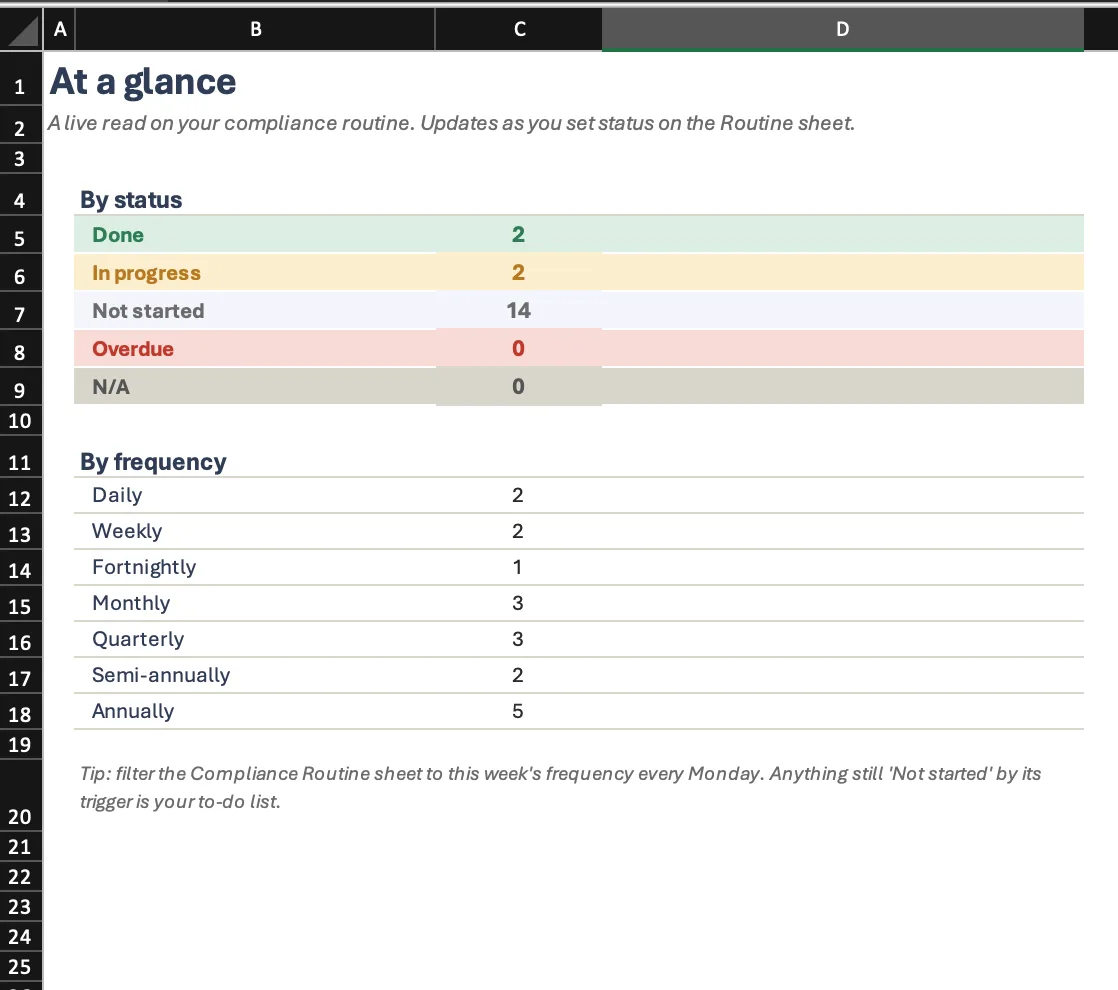The height and width of the screenshot is (990, 1118).
Task: Select the 'Overdue' label cell
Action: [x=255, y=349]
